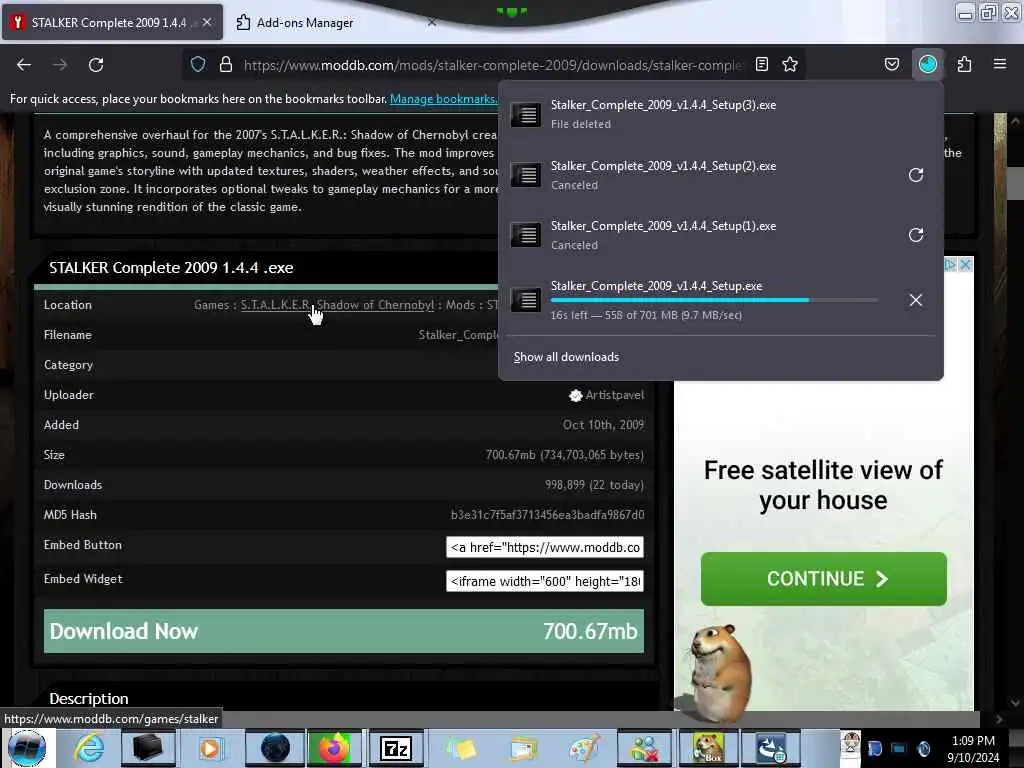
Task: Cancel the in-progress Setup.exe download
Action: pos(916,300)
